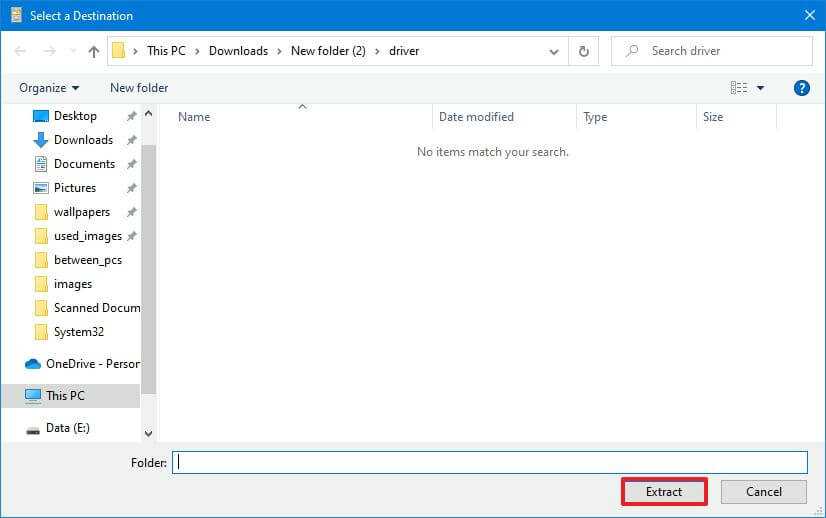Open the Organize dropdown menu

pyautogui.click(x=49, y=88)
